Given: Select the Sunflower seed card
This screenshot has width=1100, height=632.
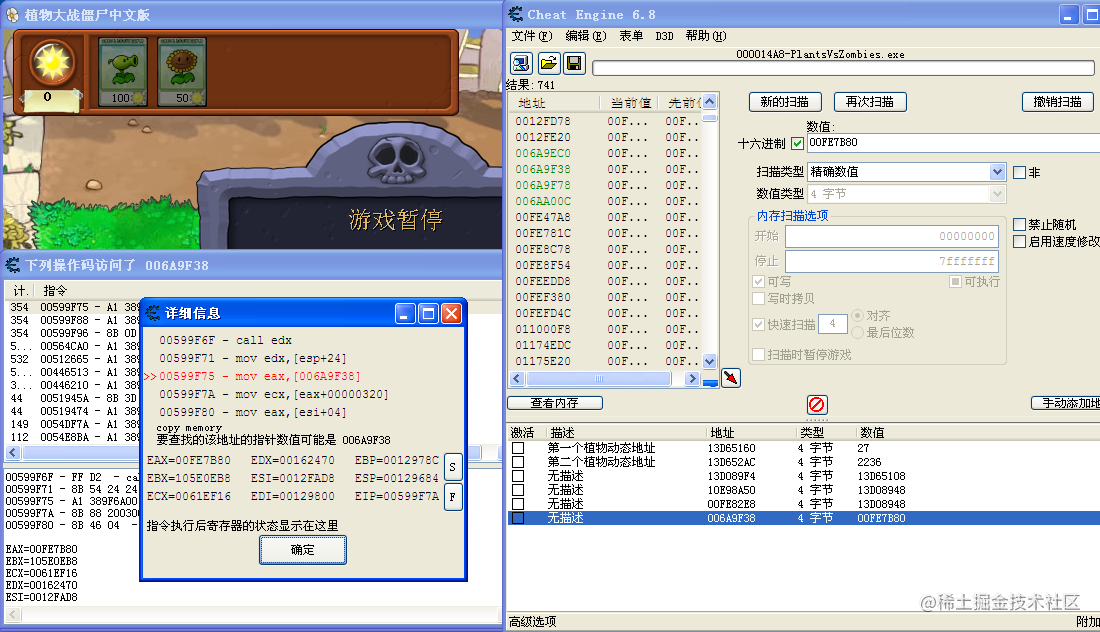Looking at the screenshot, I should 182,72.
